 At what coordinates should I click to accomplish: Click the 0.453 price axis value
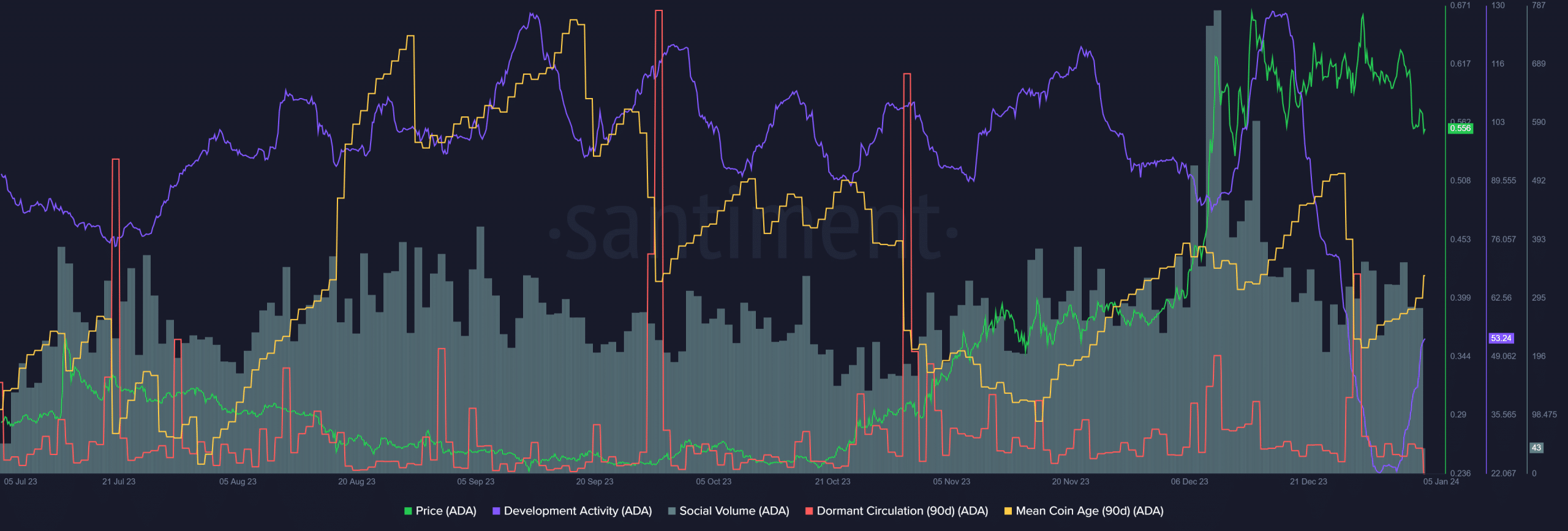point(1460,239)
